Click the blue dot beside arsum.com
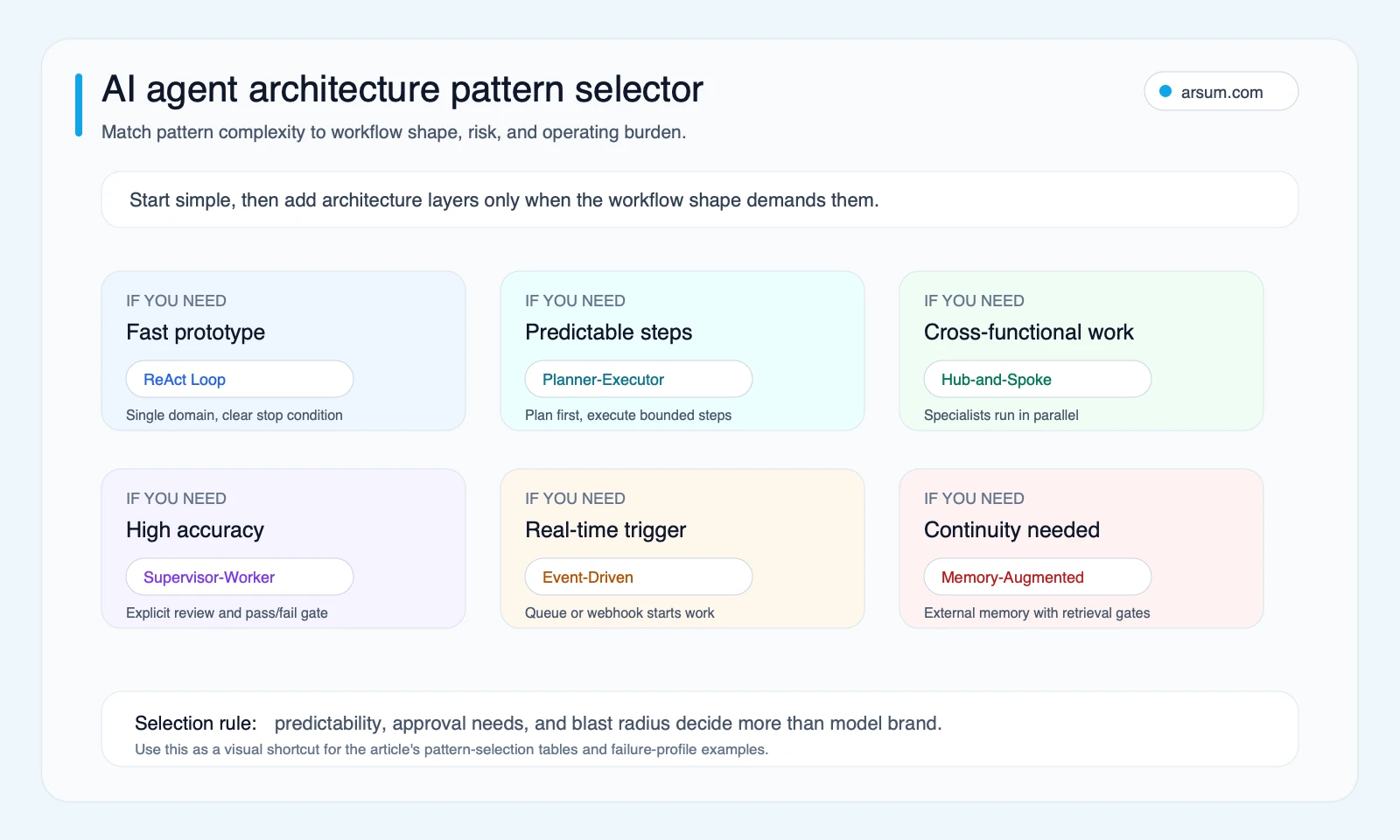 (x=1165, y=91)
